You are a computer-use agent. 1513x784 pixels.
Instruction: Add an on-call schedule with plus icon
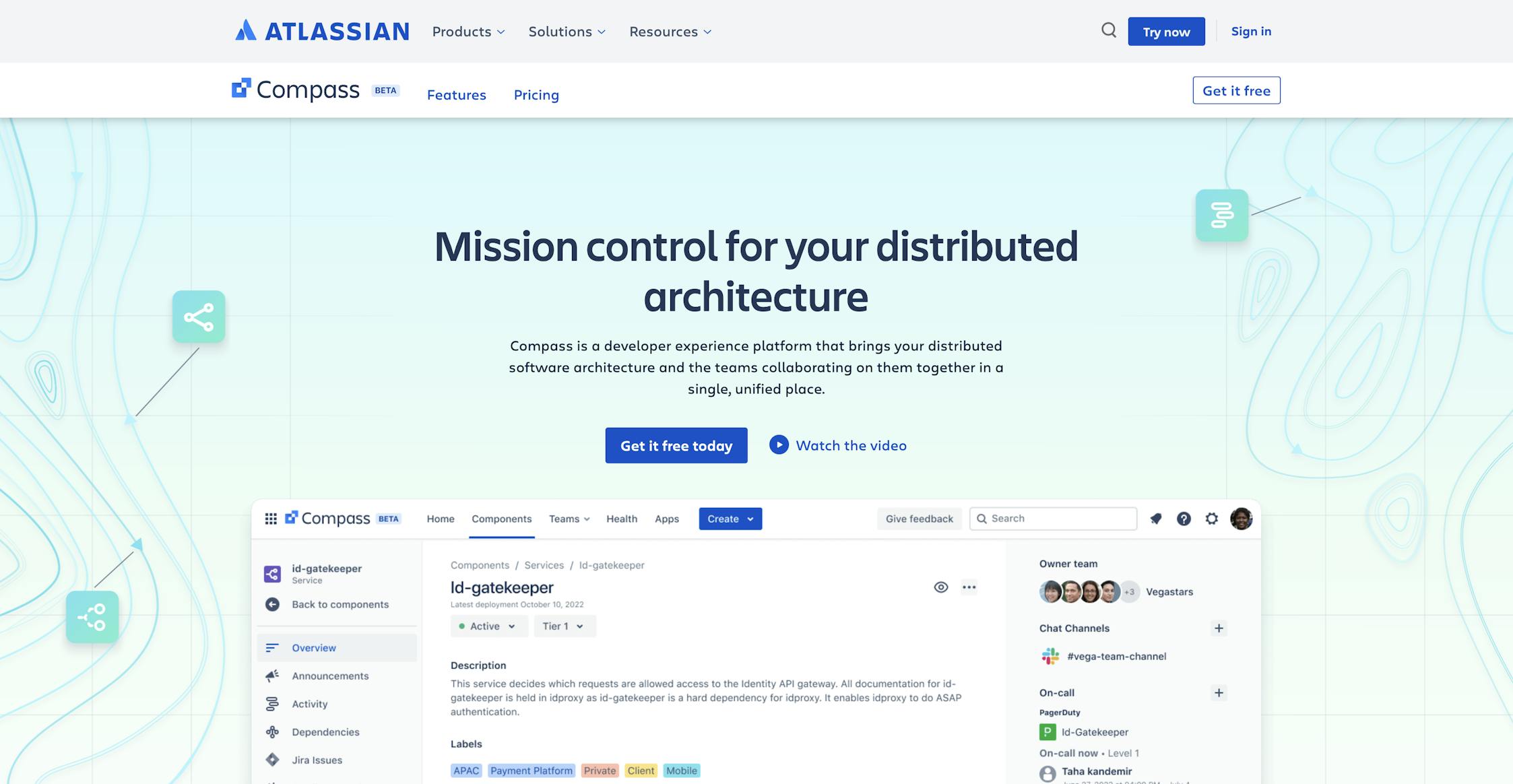pyautogui.click(x=1219, y=692)
